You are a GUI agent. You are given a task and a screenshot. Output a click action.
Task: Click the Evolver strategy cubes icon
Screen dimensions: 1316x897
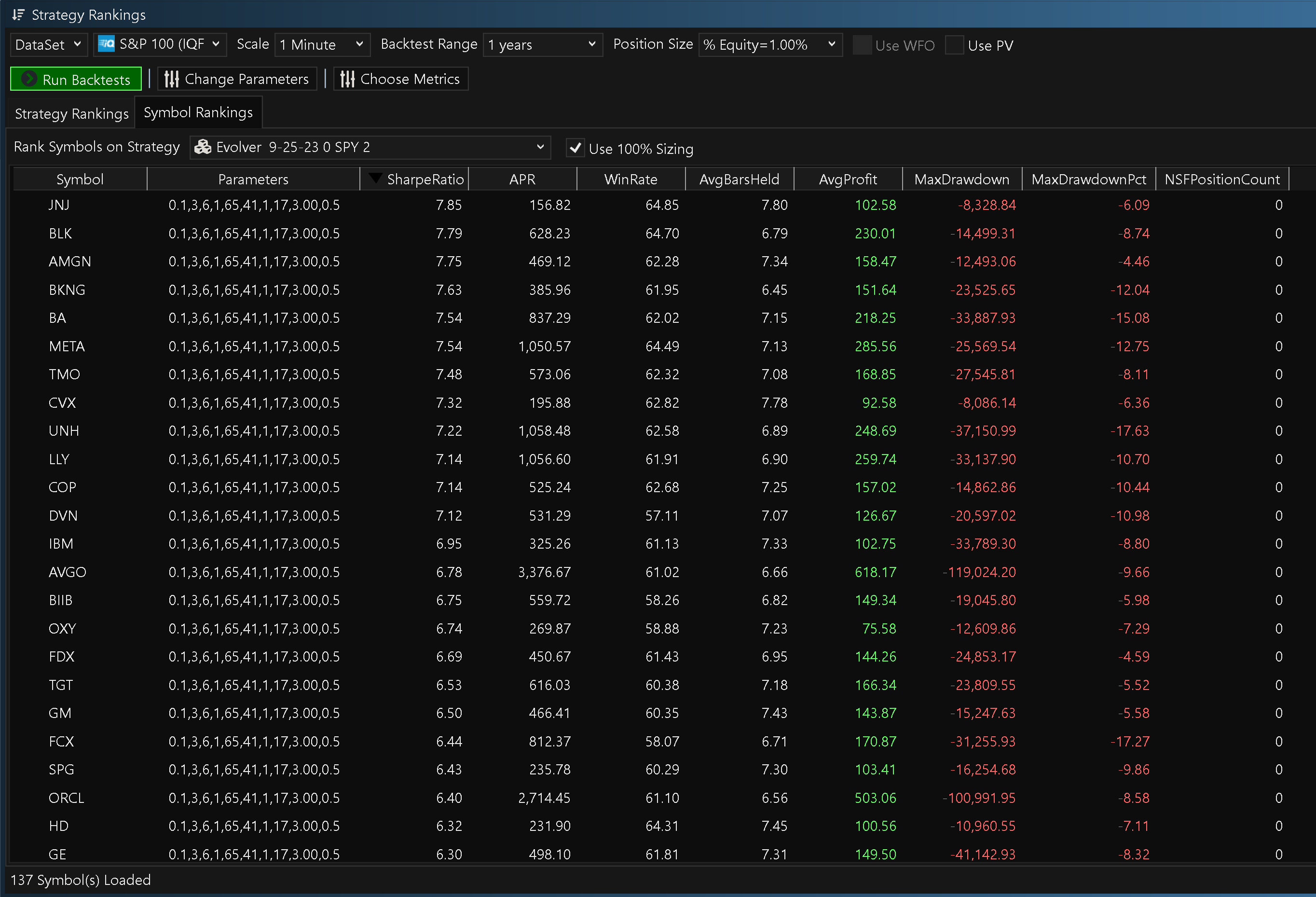(x=203, y=147)
